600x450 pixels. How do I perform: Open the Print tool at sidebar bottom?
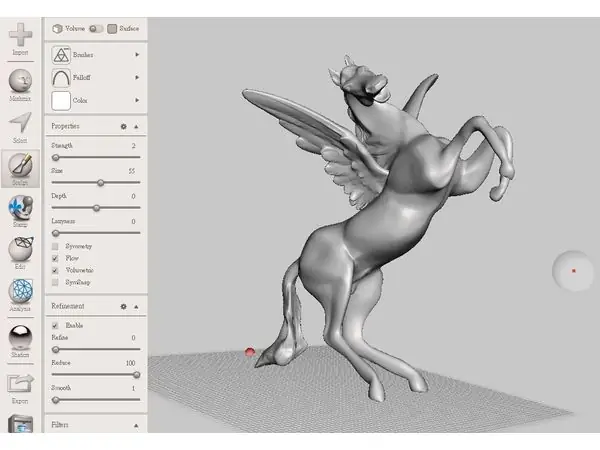coord(20,423)
